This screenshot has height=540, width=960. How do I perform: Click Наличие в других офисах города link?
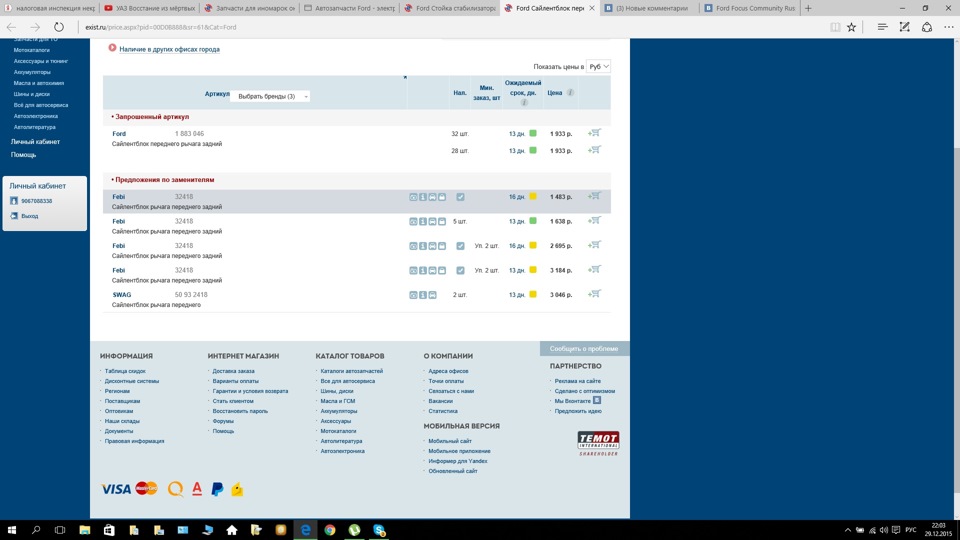pyautogui.click(x=170, y=49)
